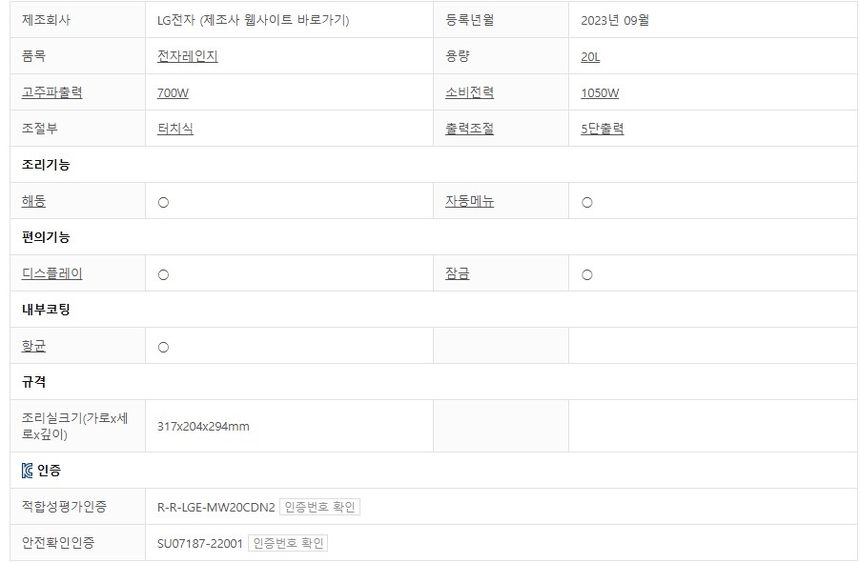Click the 1050W power consumption link
This screenshot has width=860, height=563.
coord(600,93)
